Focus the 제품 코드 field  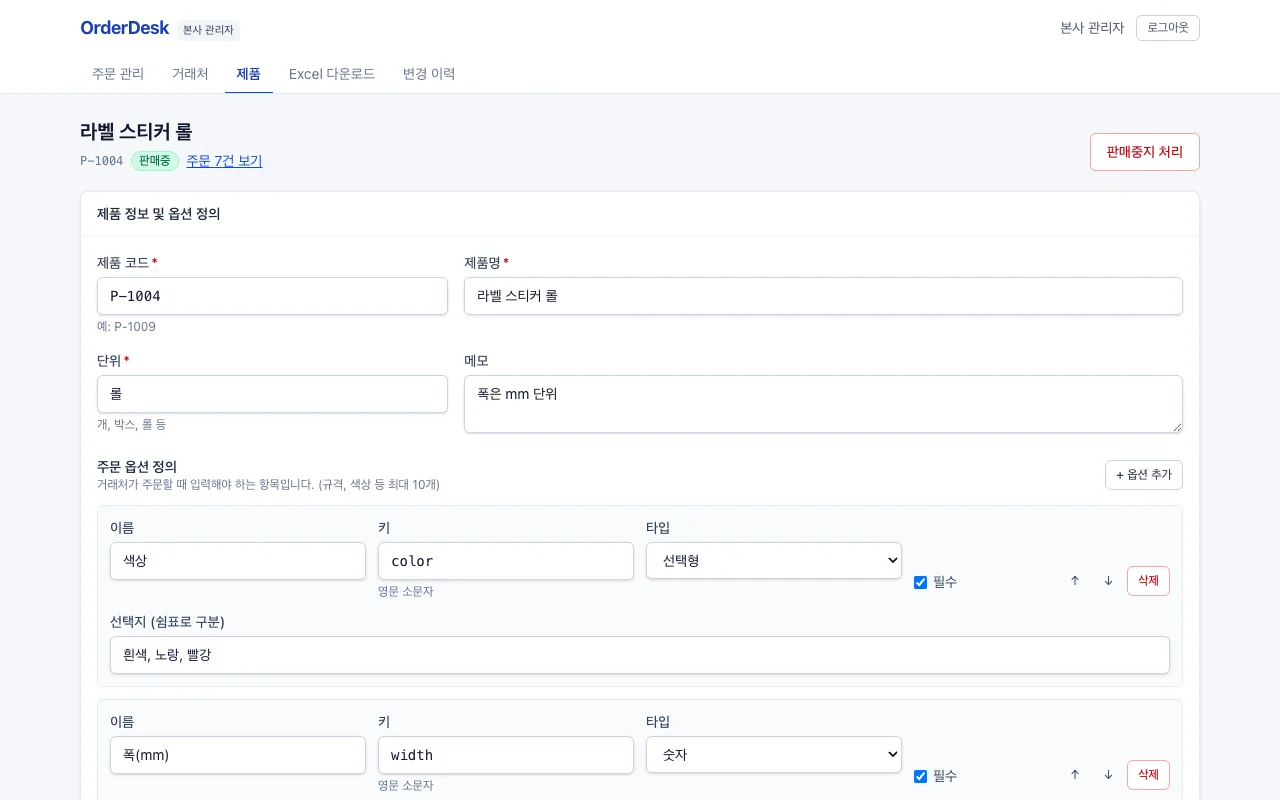point(272,296)
